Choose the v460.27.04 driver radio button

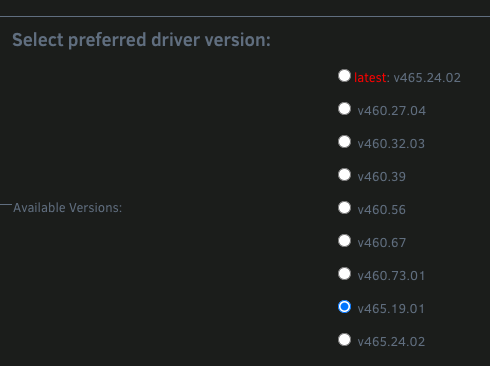click(344, 109)
